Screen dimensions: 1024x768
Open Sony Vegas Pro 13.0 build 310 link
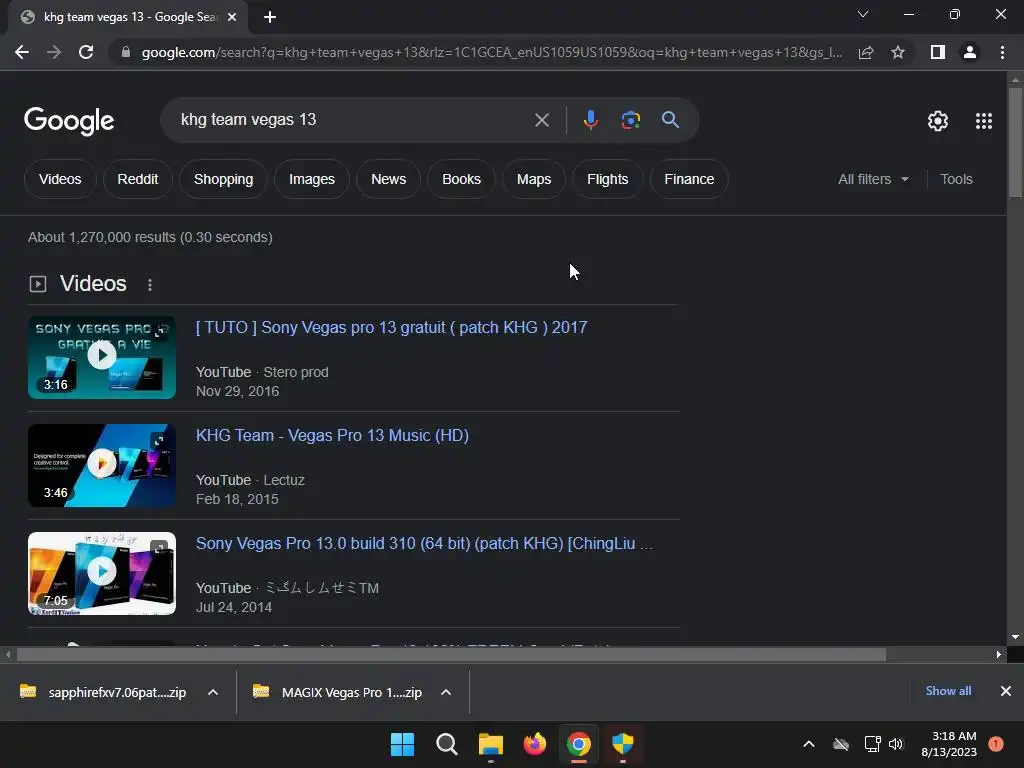tap(424, 543)
